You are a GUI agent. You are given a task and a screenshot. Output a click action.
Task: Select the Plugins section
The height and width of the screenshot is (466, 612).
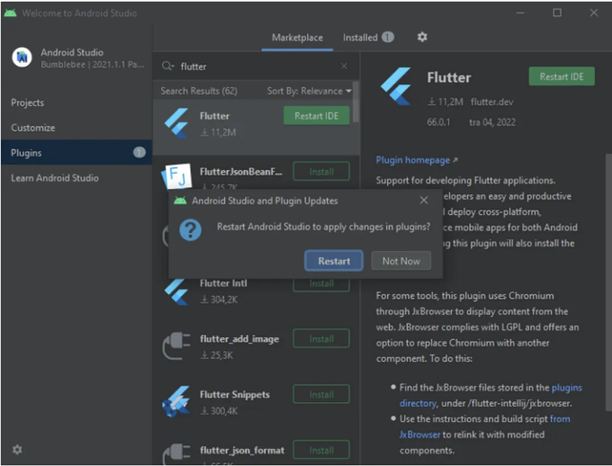[76, 153]
